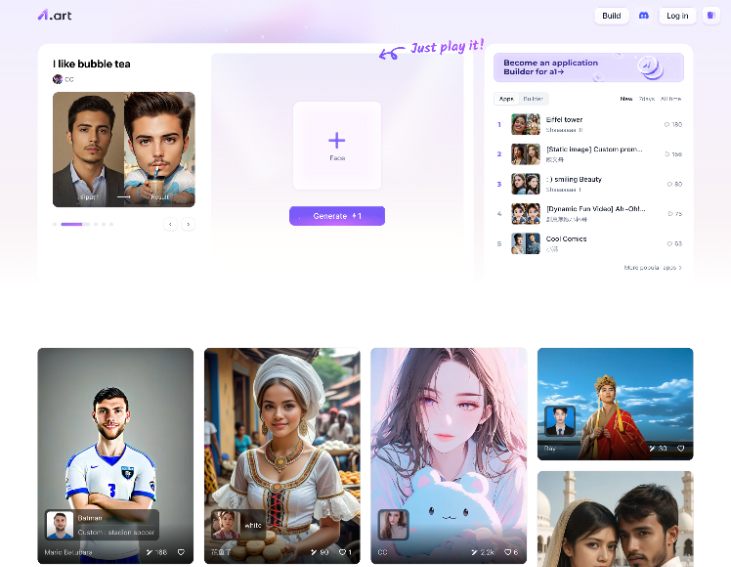Click heart icon on red-robed monk card
The height and width of the screenshot is (567, 731).
tap(681, 449)
